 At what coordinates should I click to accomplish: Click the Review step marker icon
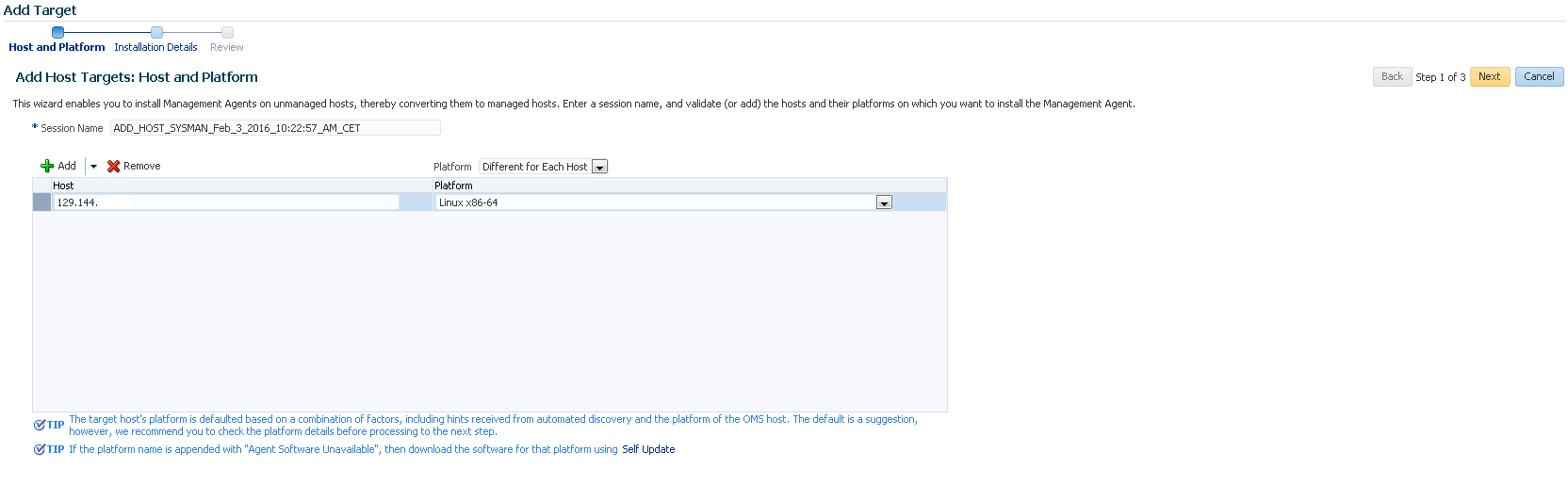coord(227,32)
